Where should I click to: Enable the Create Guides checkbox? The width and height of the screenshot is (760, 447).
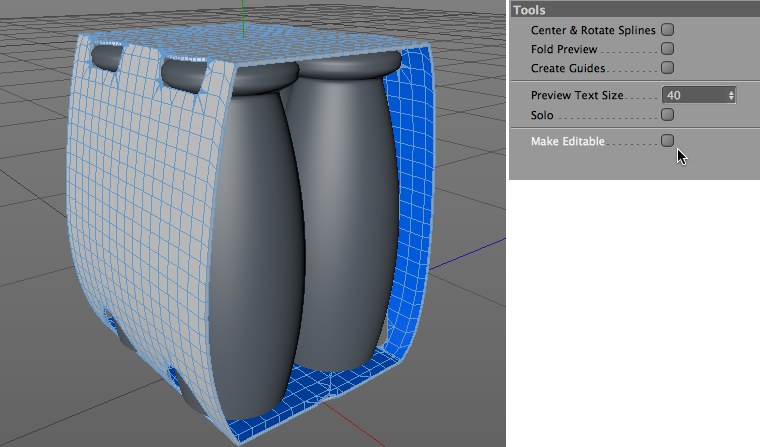[667, 67]
